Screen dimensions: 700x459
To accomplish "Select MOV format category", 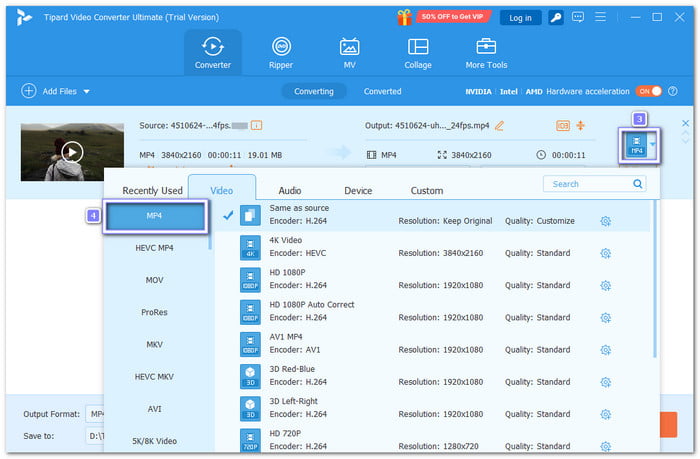I will pyautogui.click(x=154, y=280).
